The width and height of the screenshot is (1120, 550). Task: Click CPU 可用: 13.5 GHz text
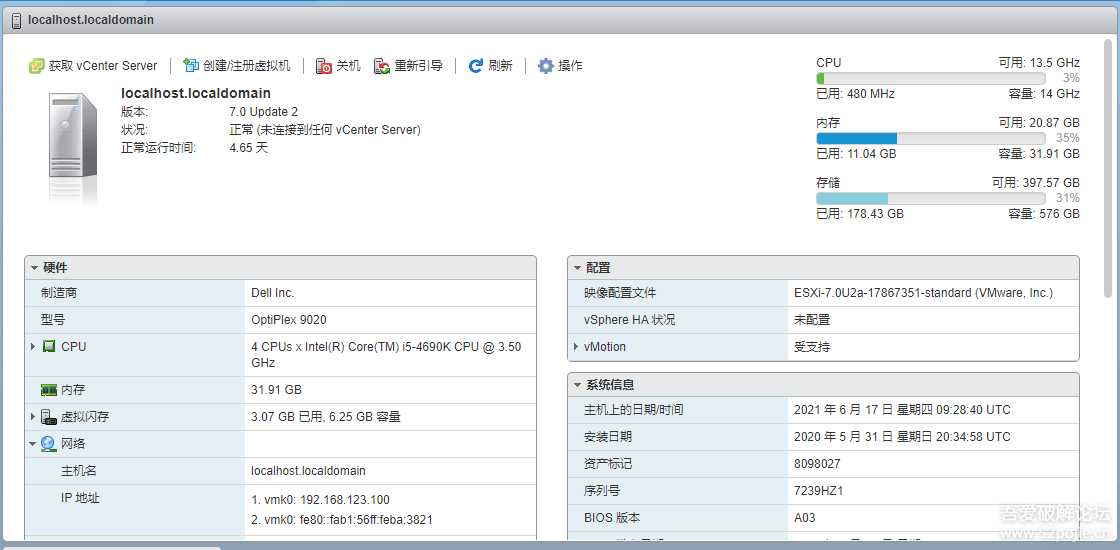pyautogui.click(x=1039, y=63)
